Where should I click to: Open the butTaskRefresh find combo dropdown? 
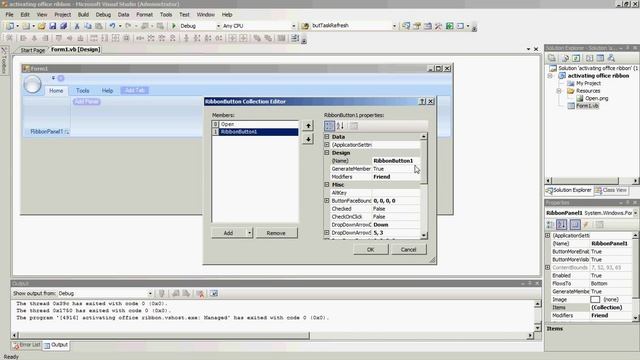pos(394,26)
